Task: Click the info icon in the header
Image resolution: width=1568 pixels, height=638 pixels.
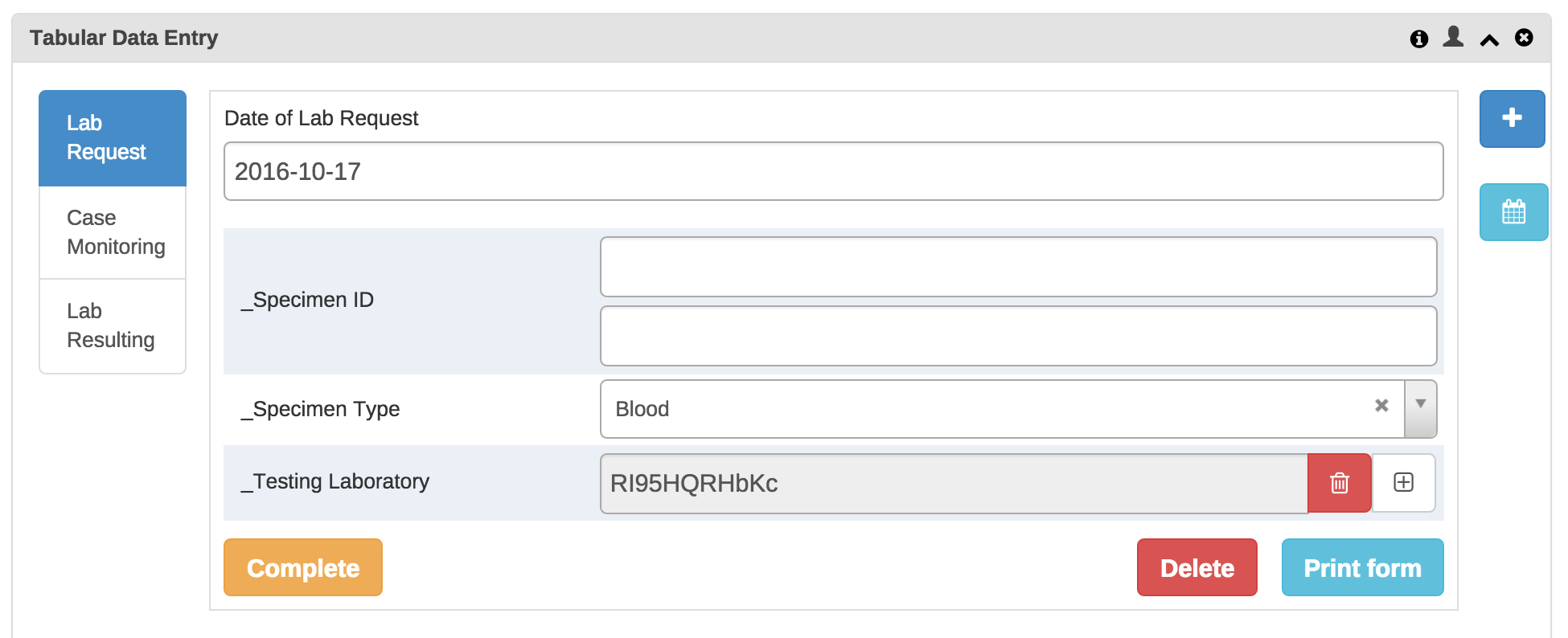Action: point(1419,39)
